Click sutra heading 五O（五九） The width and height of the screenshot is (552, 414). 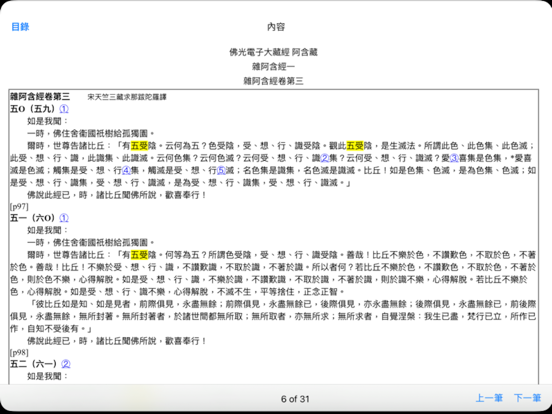tap(33, 109)
